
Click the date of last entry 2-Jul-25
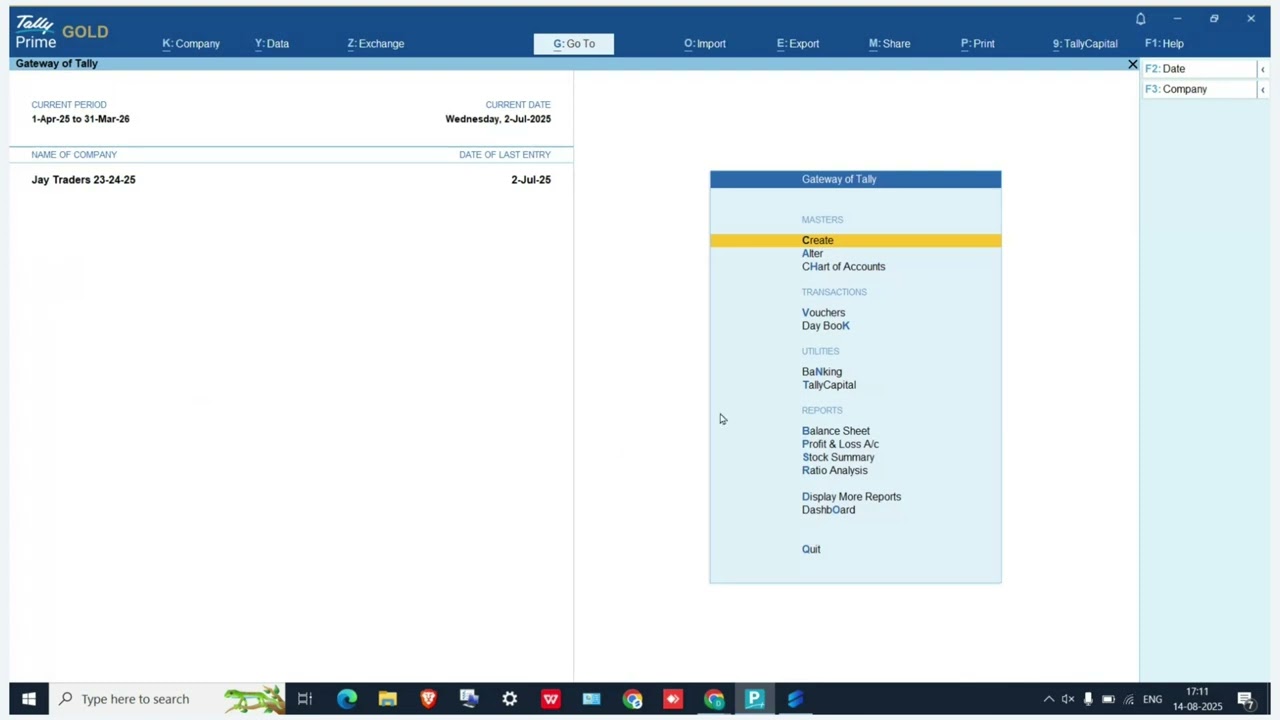point(531,180)
